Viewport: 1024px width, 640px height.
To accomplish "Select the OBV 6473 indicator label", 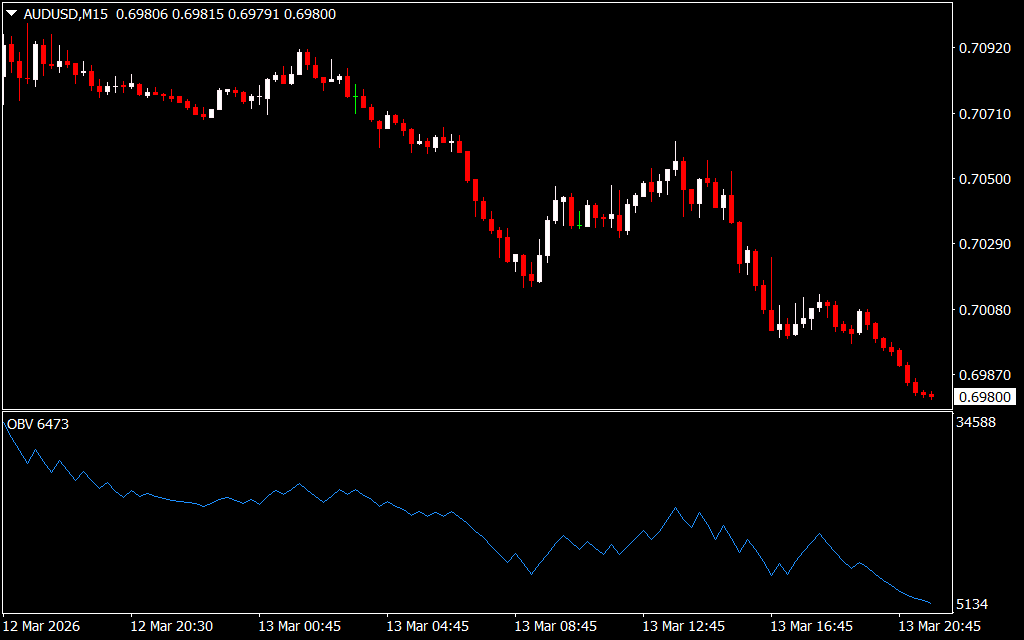I will (x=38, y=425).
